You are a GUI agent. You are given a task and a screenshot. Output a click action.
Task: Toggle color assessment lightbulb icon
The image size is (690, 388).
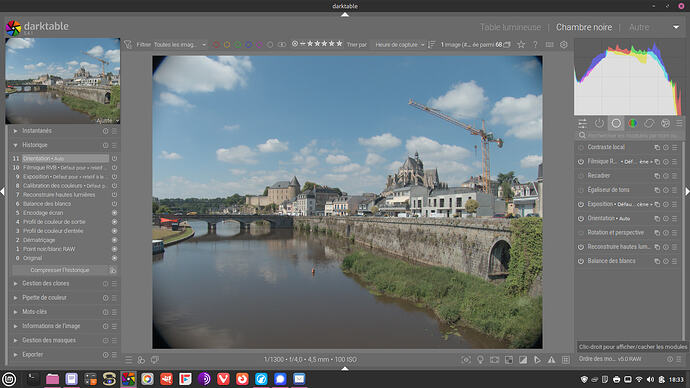pos(480,360)
